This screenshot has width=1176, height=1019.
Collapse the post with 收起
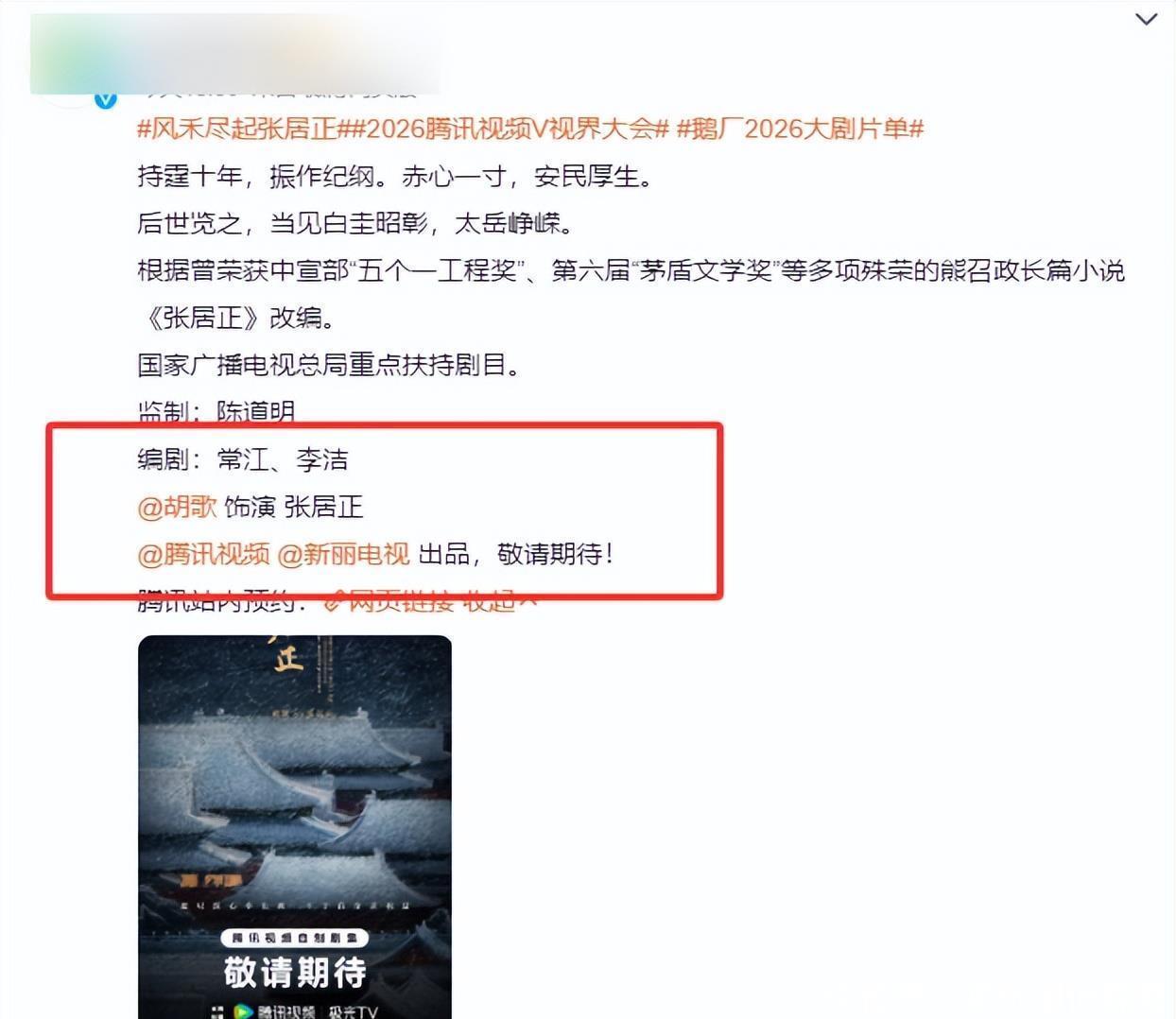click(488, 601)
